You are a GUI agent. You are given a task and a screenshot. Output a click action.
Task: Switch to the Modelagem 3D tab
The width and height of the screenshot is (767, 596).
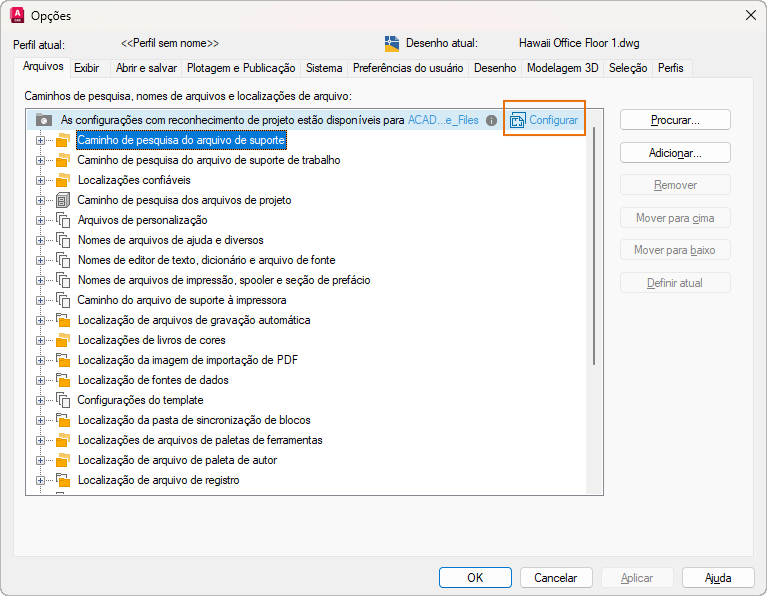563,68
